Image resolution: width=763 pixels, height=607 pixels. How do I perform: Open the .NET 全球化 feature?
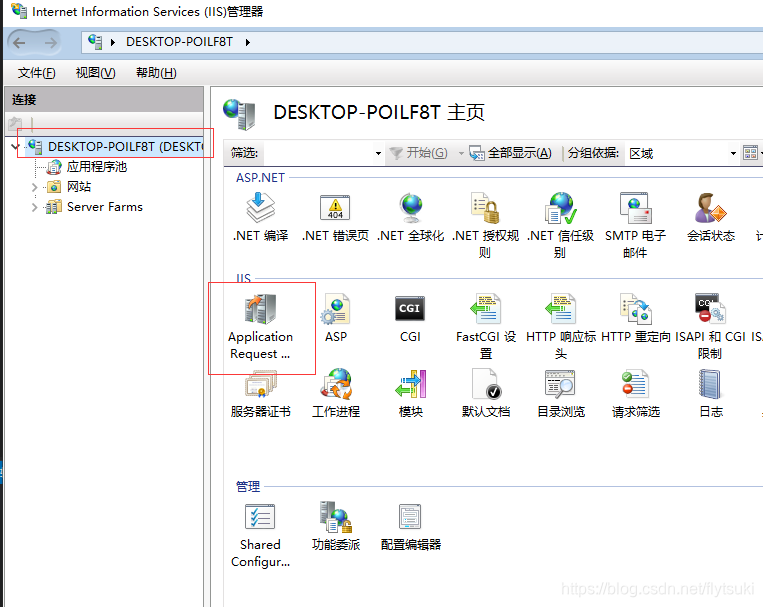coord(411,217)
